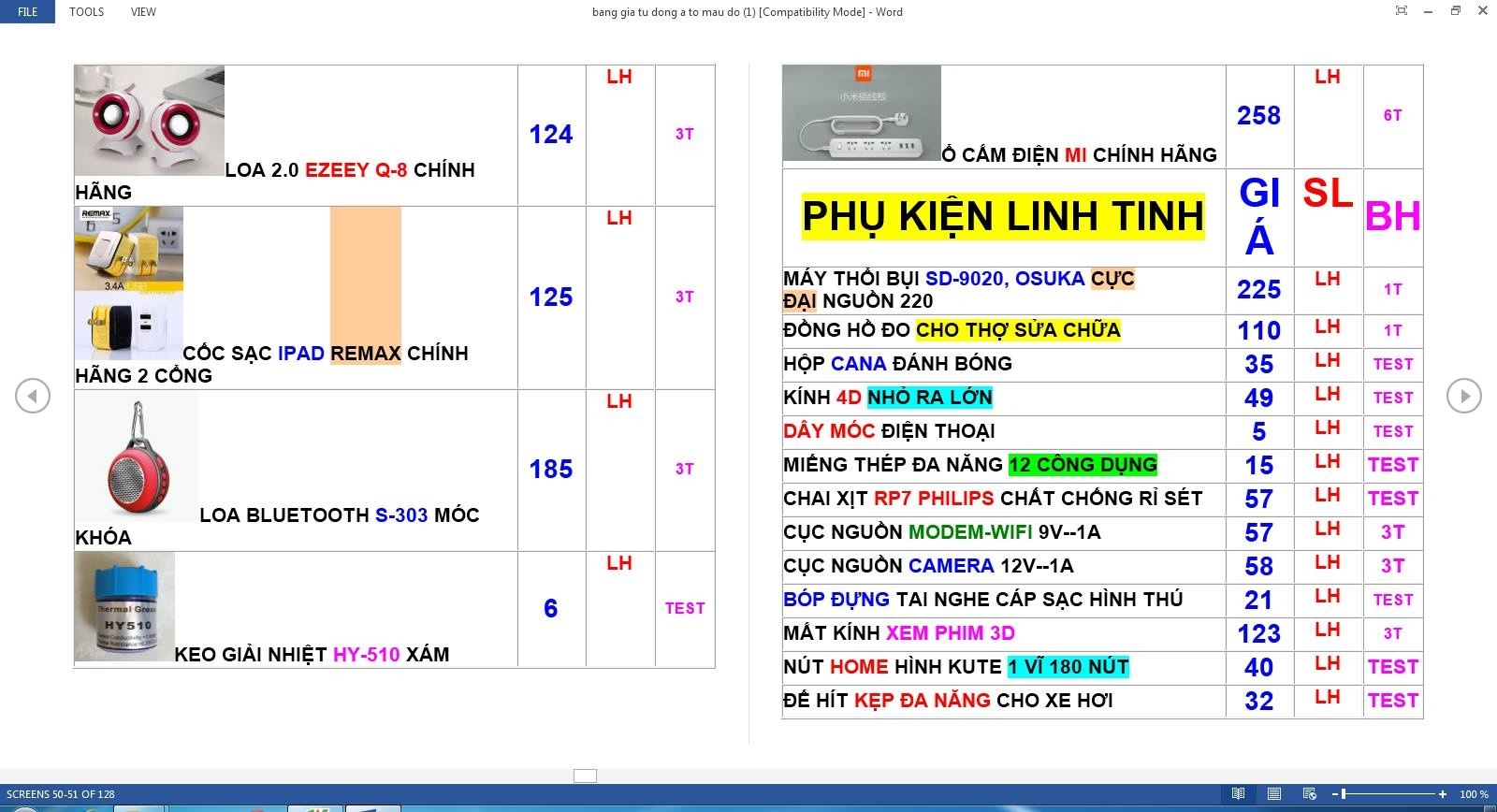The image size is (1497, 812).
Task: Toggle auto-hide of the reading toolbar
Action: click(x=1401, y=11)
